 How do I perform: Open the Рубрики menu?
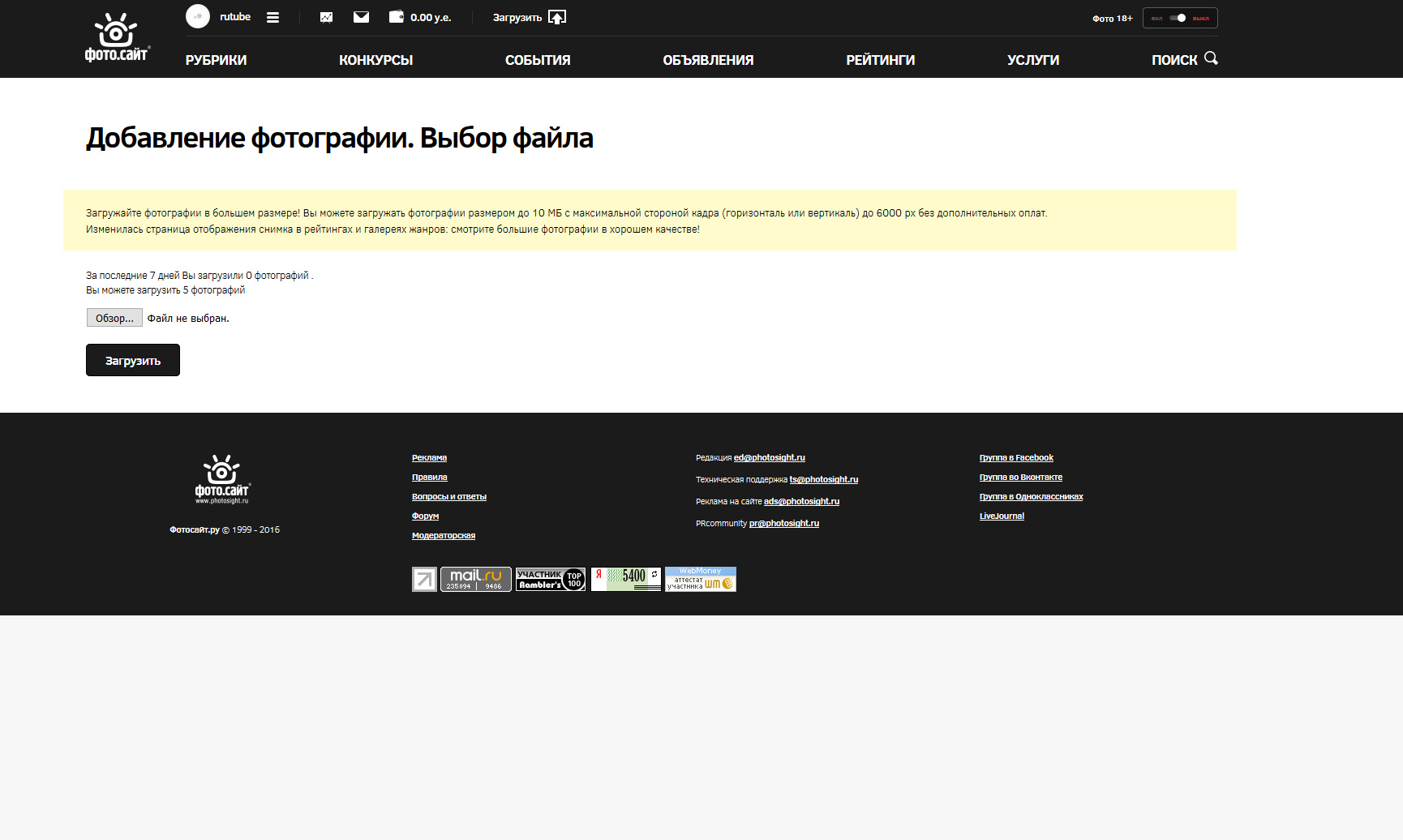coord(216,60)
